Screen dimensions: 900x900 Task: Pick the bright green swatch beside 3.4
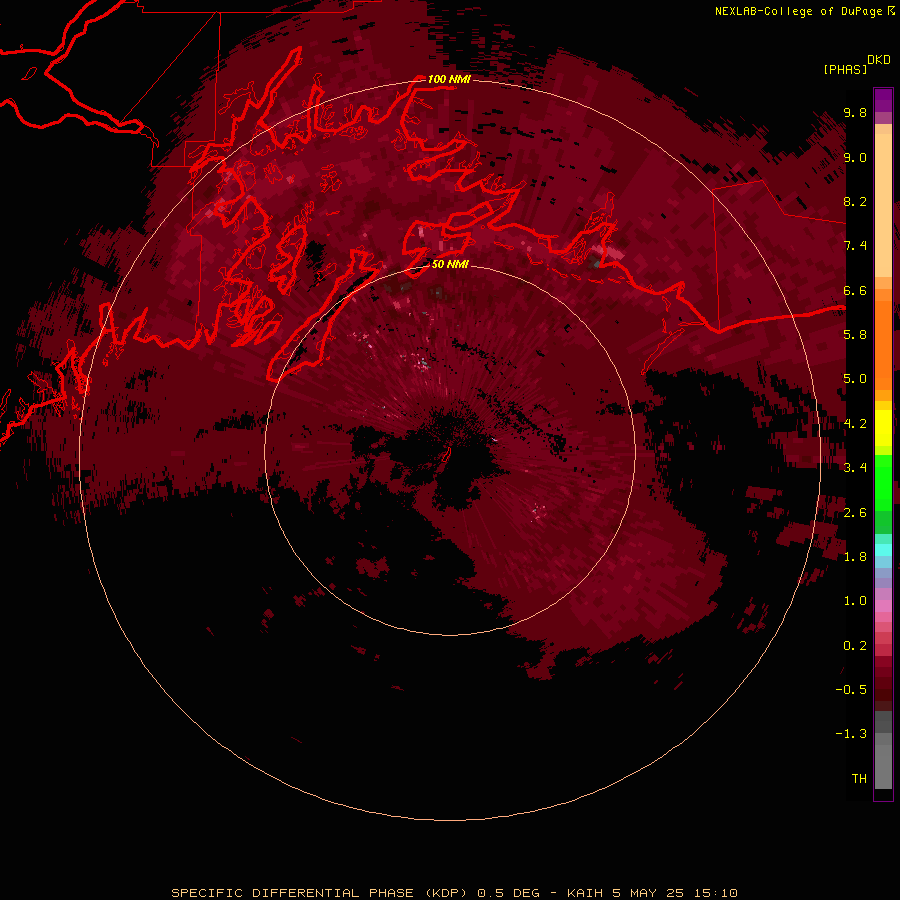click(x=883, y=481)
